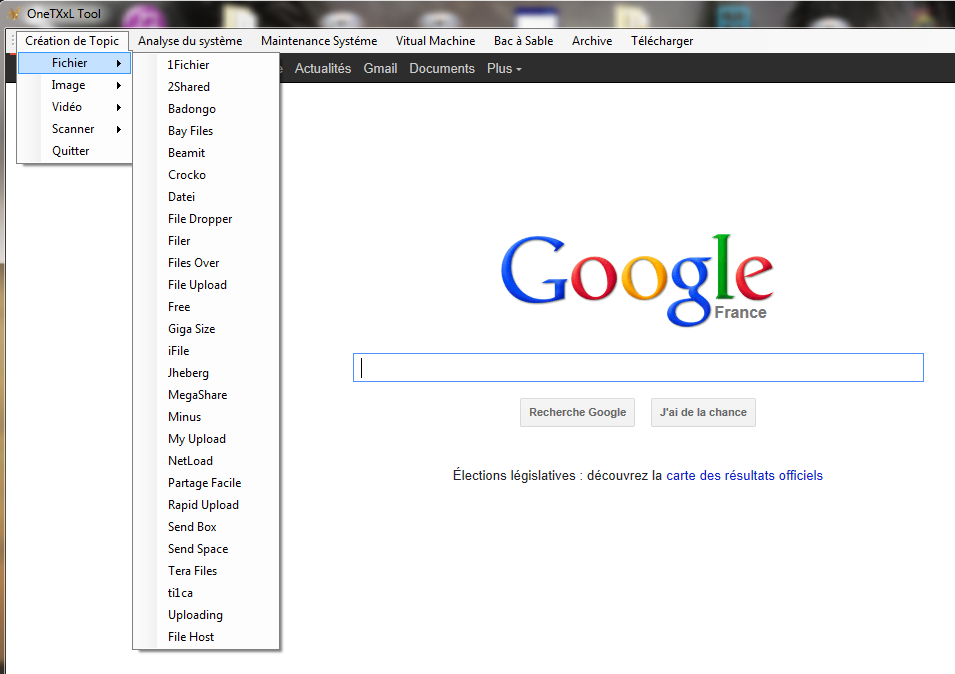Open the Télécharger menu
This screenshot has height=674, width=955.
pyautogui.click(x=662, y=41)
